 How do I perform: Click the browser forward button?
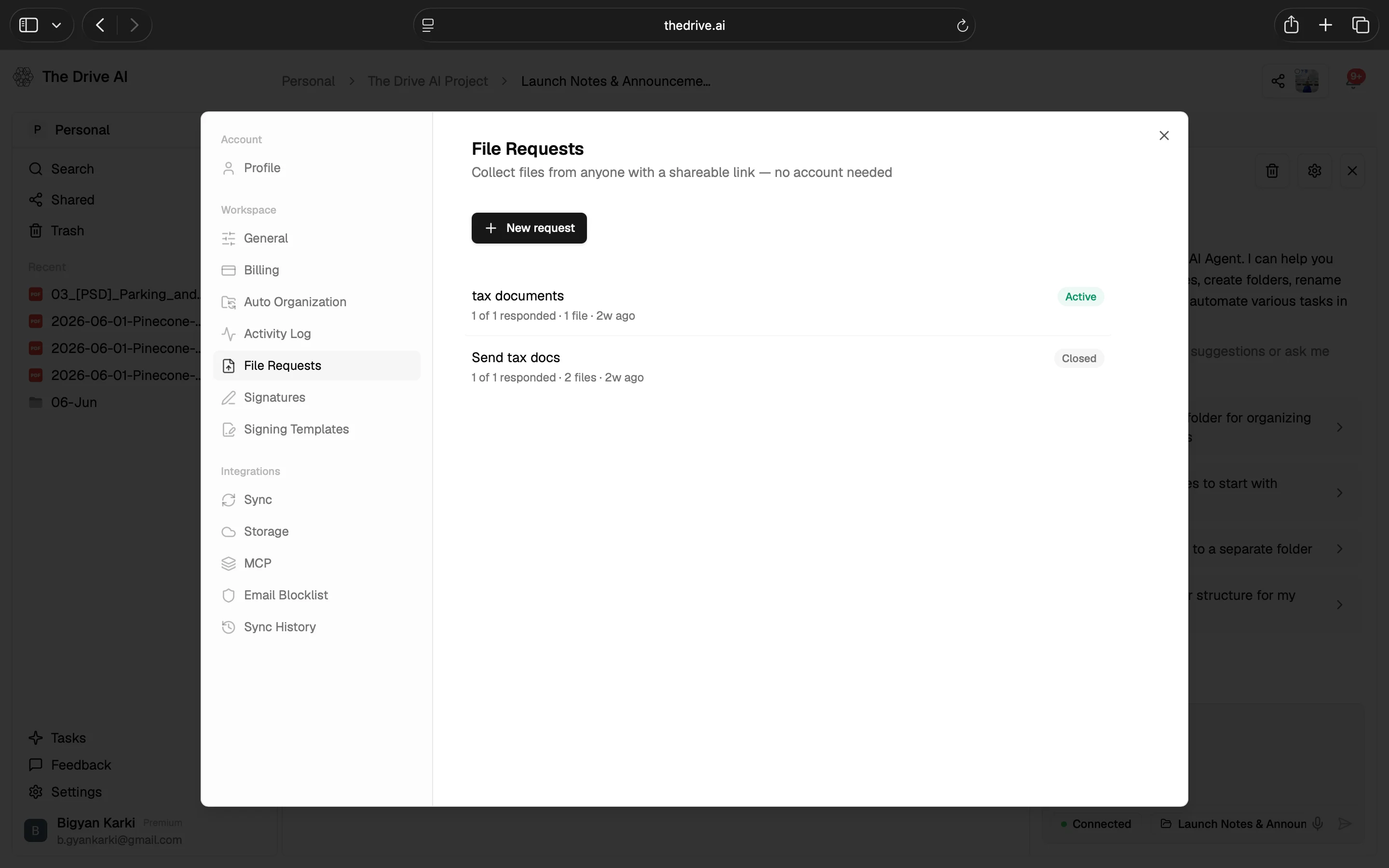[x=134, y=25]
